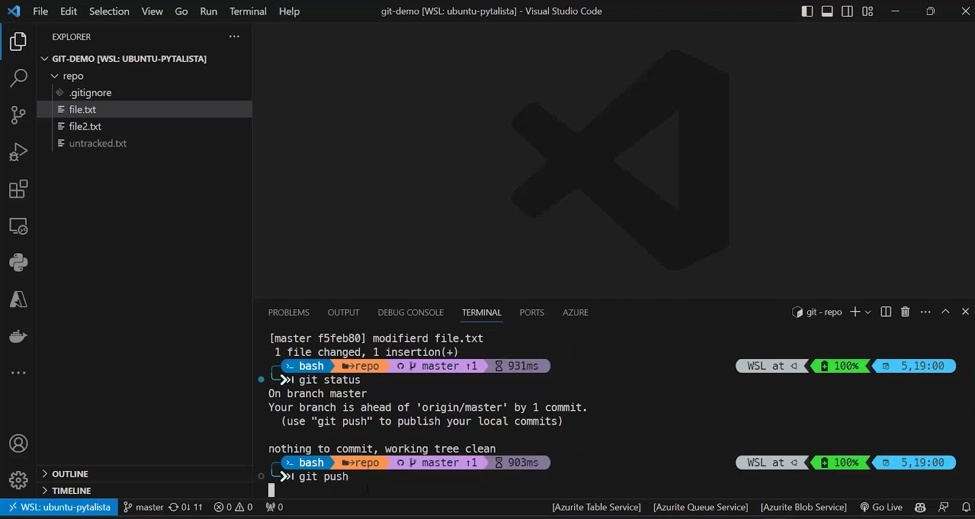
Task: Open Customize Layout icon
Action: [x=867, y=11]
